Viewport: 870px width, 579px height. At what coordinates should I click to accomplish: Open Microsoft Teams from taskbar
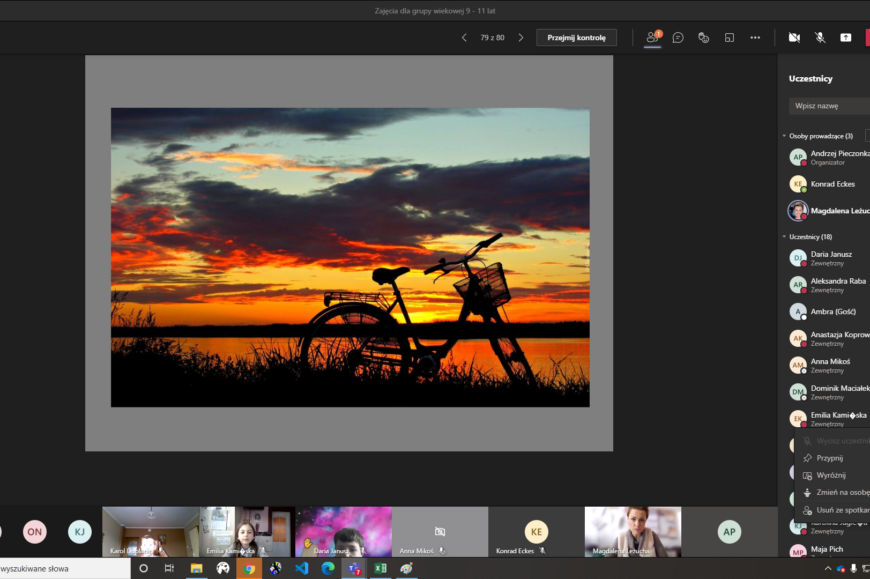click(x=354, y=568)
